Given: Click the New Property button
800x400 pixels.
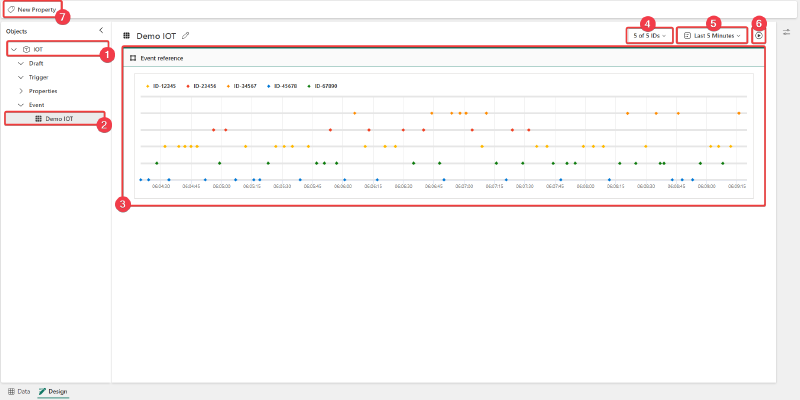Looking at the screenshot, I should [32, 10].
